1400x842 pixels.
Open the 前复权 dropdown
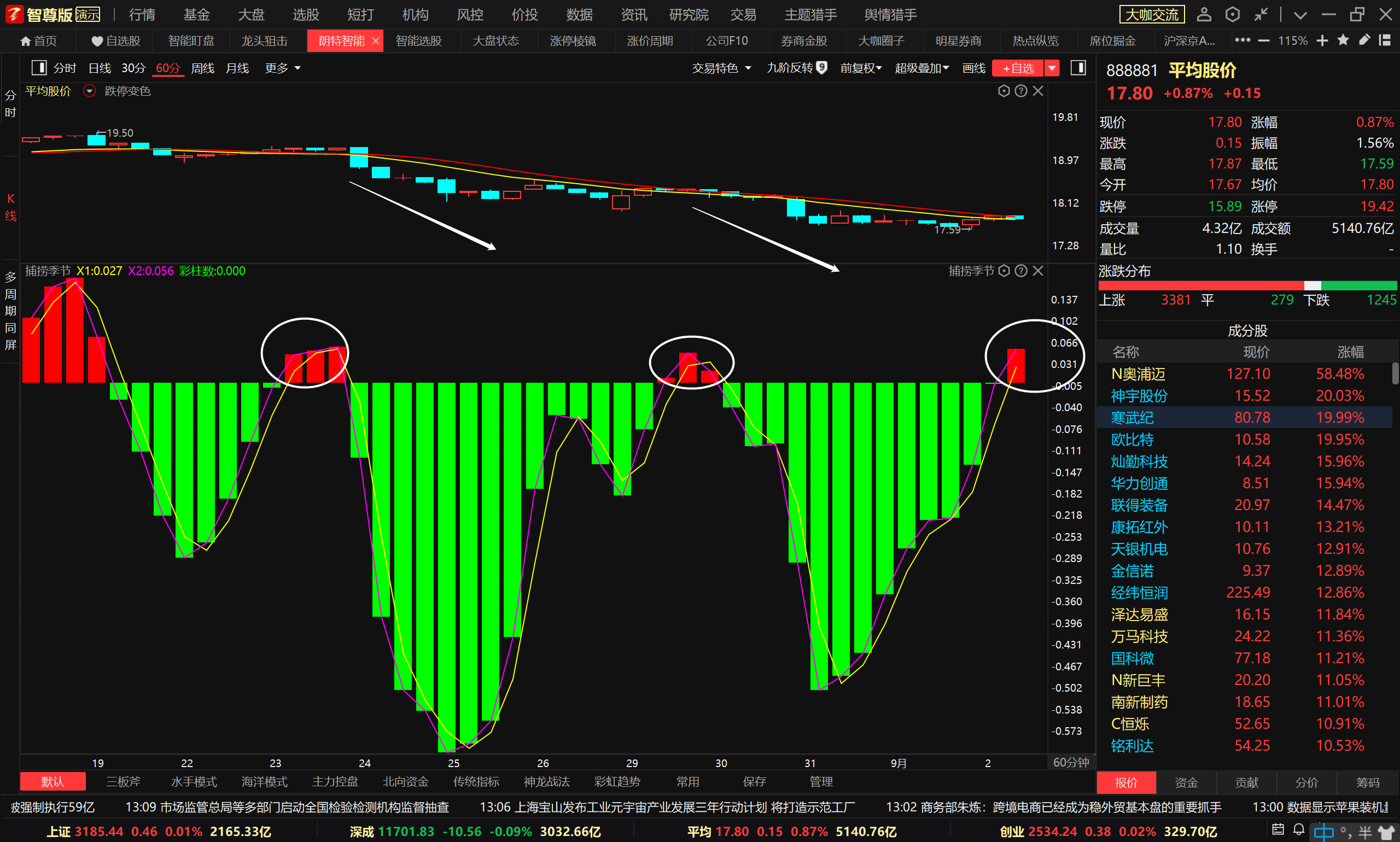[860, 68]
